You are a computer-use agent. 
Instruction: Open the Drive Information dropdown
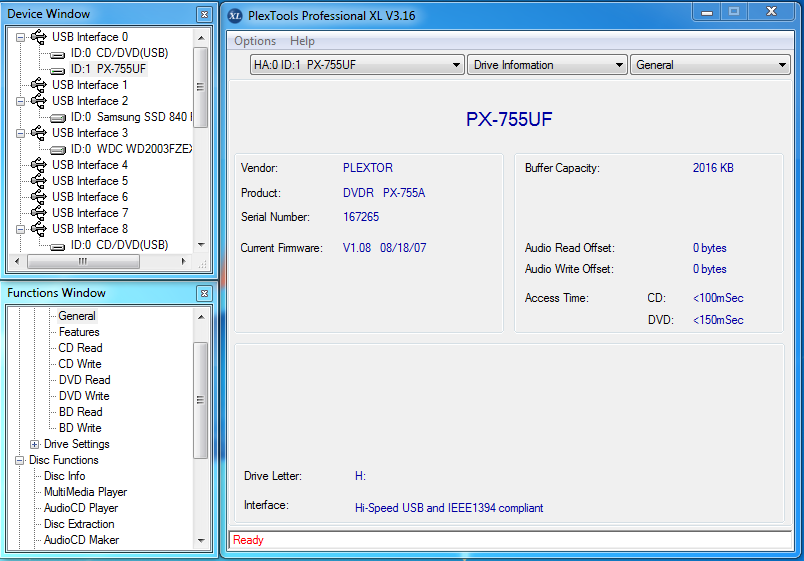click(x=547, y=65)
